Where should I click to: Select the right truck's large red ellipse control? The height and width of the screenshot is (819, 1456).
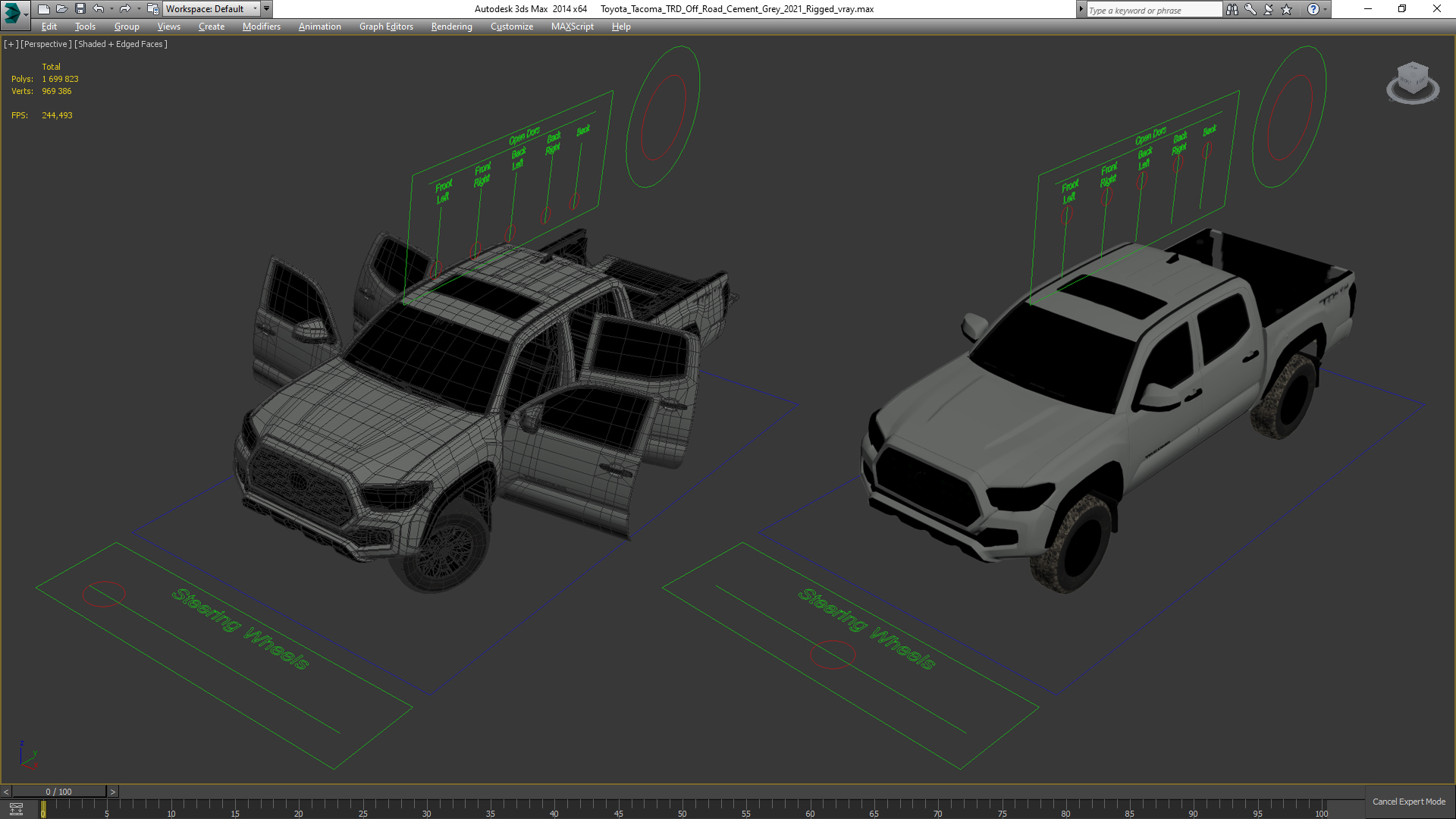1290,117
